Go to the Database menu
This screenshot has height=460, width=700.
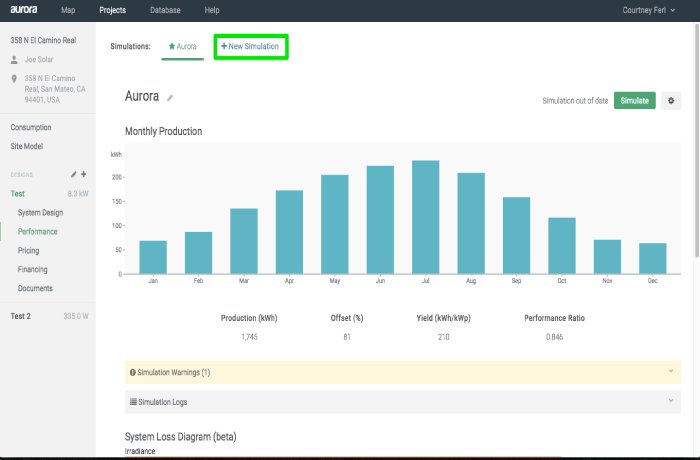[x=165, y=10]
